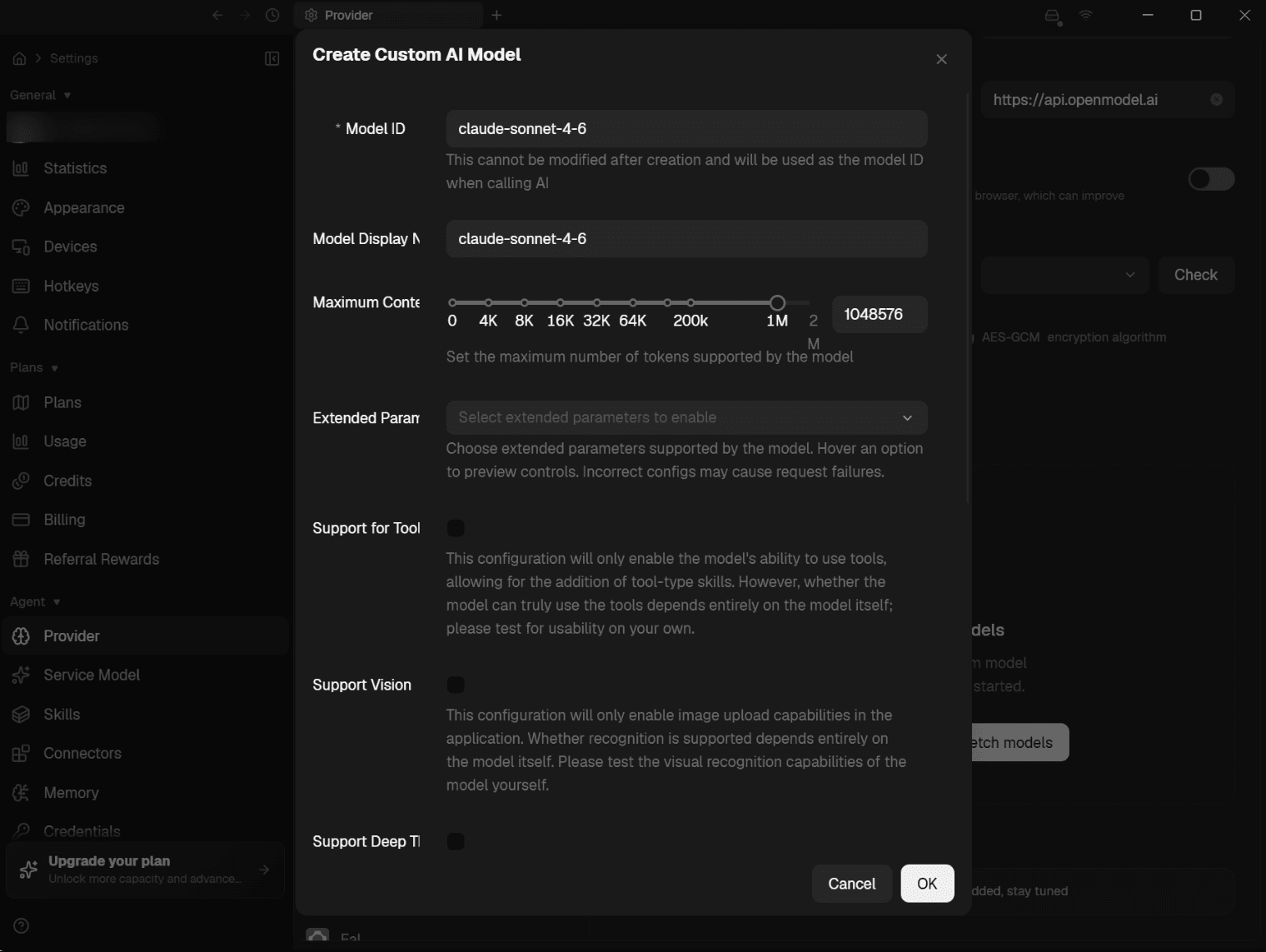Collapse the General section in sidebar

click(40, 95)
